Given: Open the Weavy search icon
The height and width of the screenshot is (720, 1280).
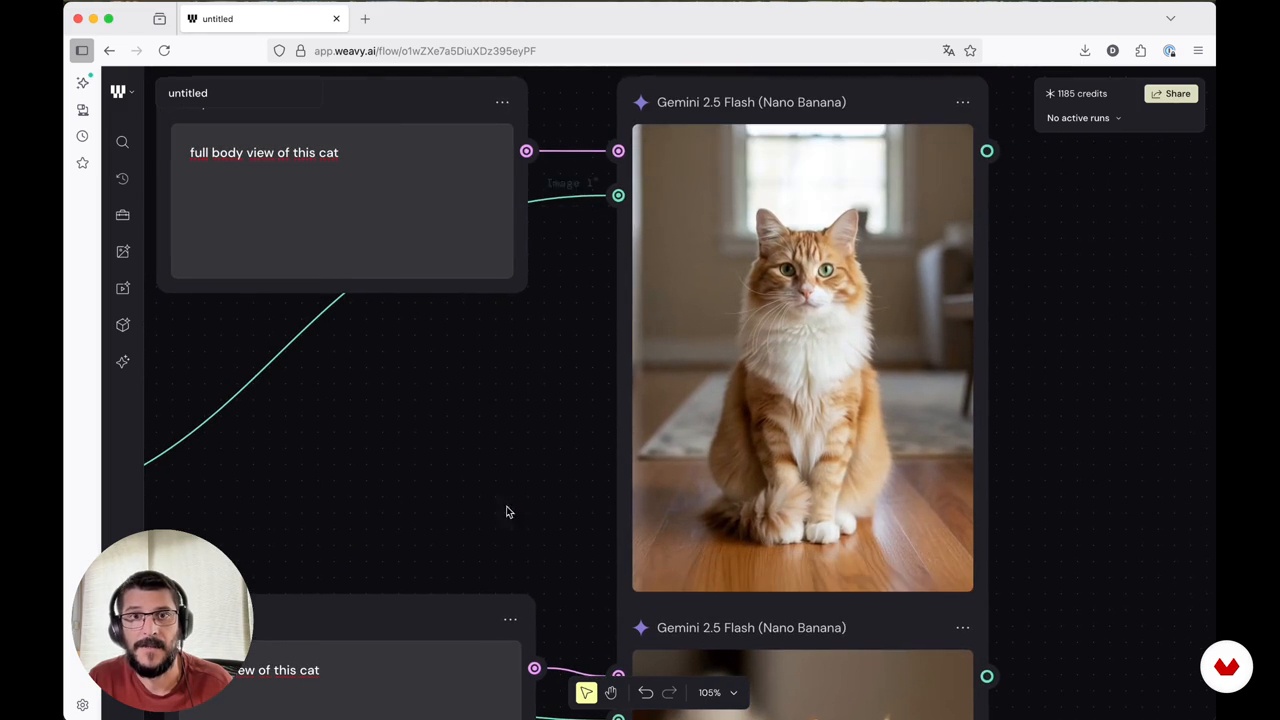Looking at the screenshot, I should coord(122,143).
